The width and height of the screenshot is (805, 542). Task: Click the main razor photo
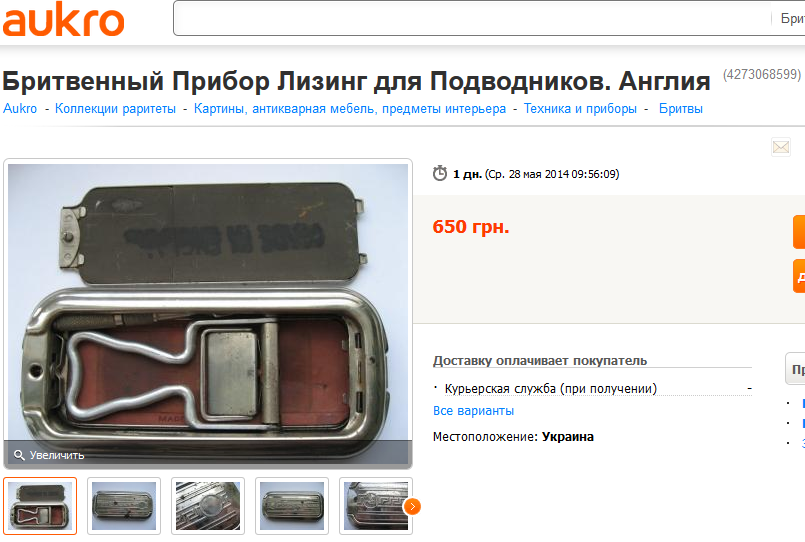208,303
